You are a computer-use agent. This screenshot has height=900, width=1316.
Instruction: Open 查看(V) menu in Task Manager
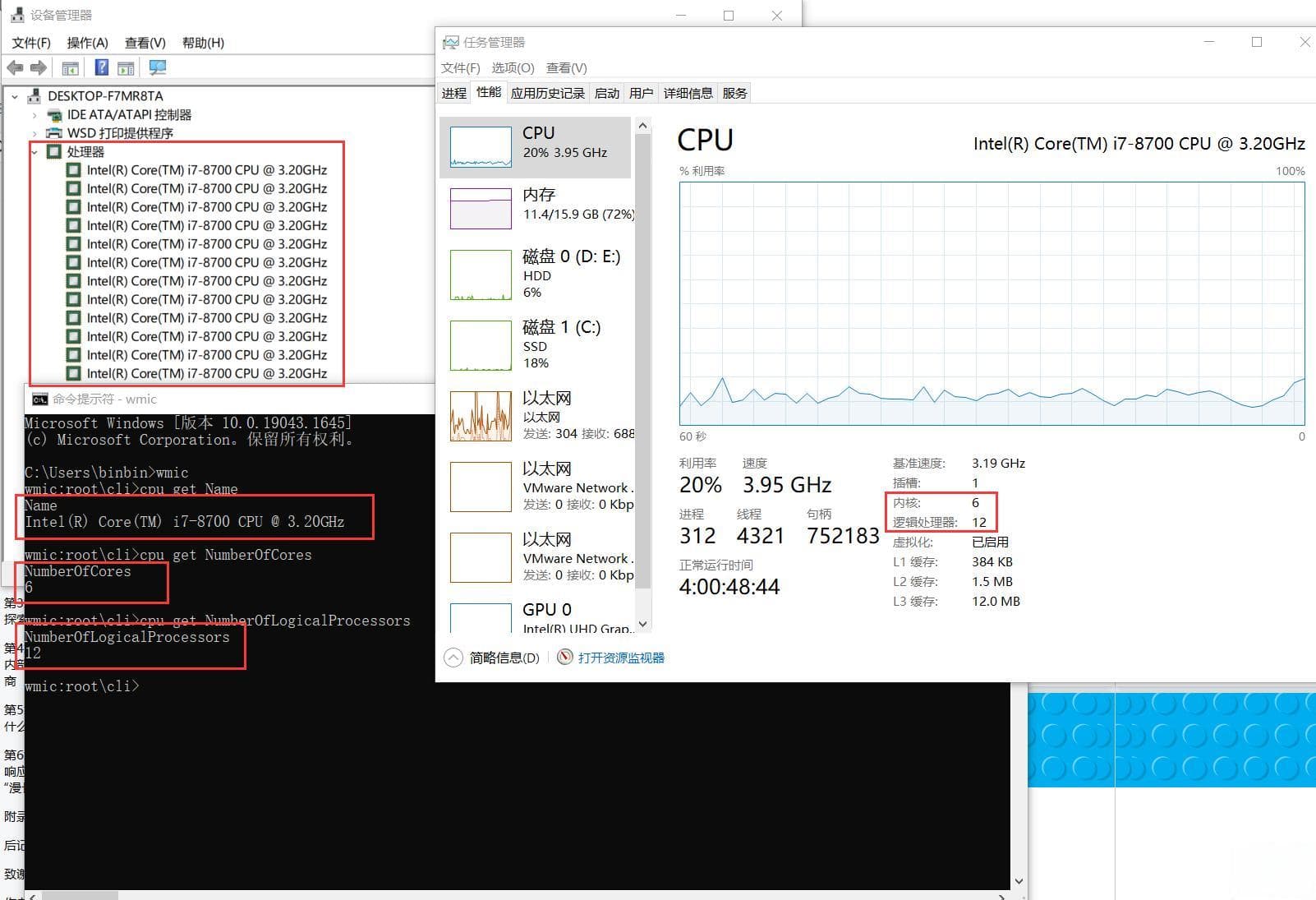(567, 67)
